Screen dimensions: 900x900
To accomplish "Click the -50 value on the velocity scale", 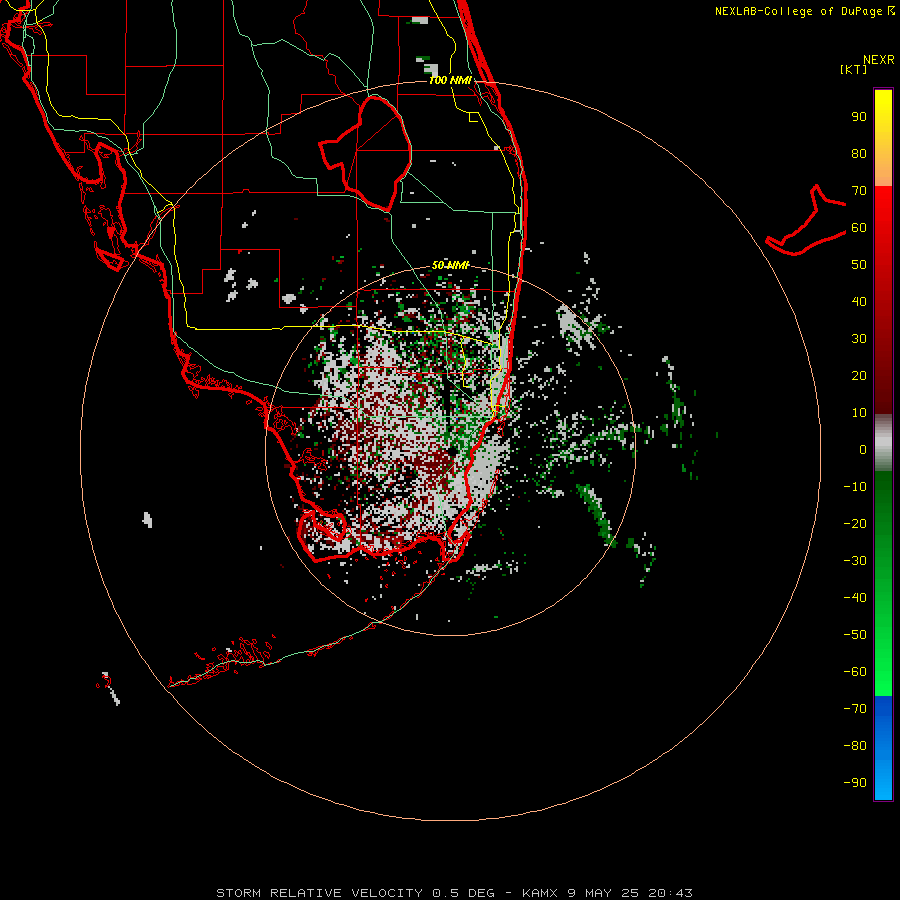I will (x=855, y=635).
